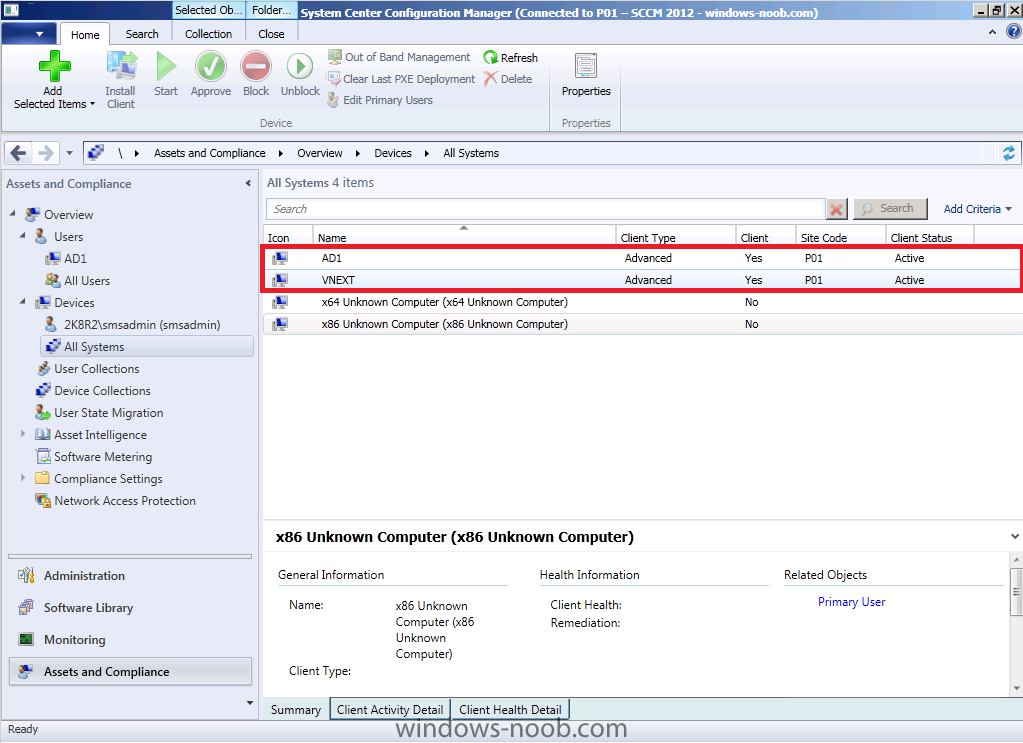Switch to the Search ribbon tab
The image size is (1023, 743).
[x=142, y=34]
